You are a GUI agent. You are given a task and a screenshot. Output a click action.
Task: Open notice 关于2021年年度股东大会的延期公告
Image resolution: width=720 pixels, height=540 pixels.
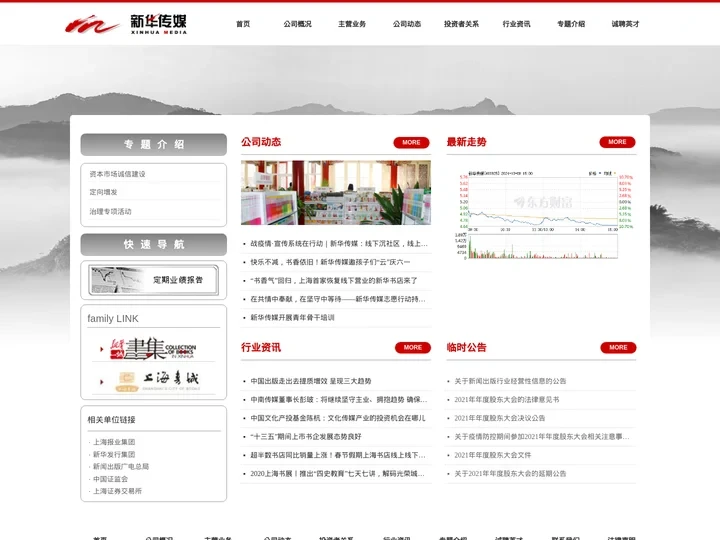tap(510, 473)
